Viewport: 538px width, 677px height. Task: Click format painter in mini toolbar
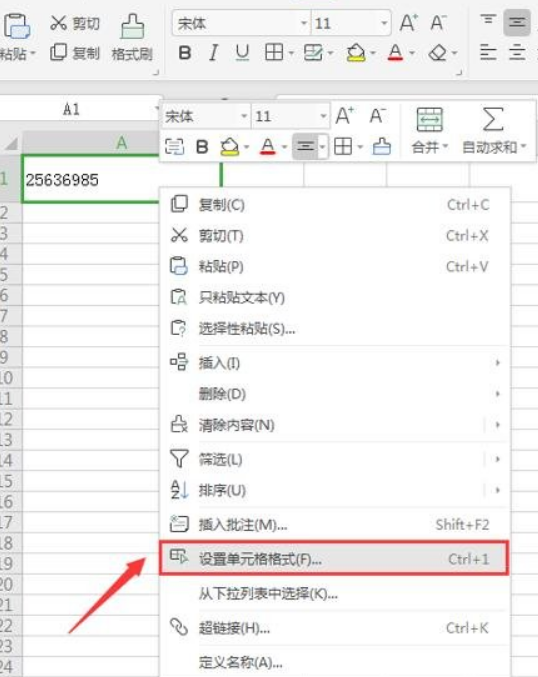382,147
